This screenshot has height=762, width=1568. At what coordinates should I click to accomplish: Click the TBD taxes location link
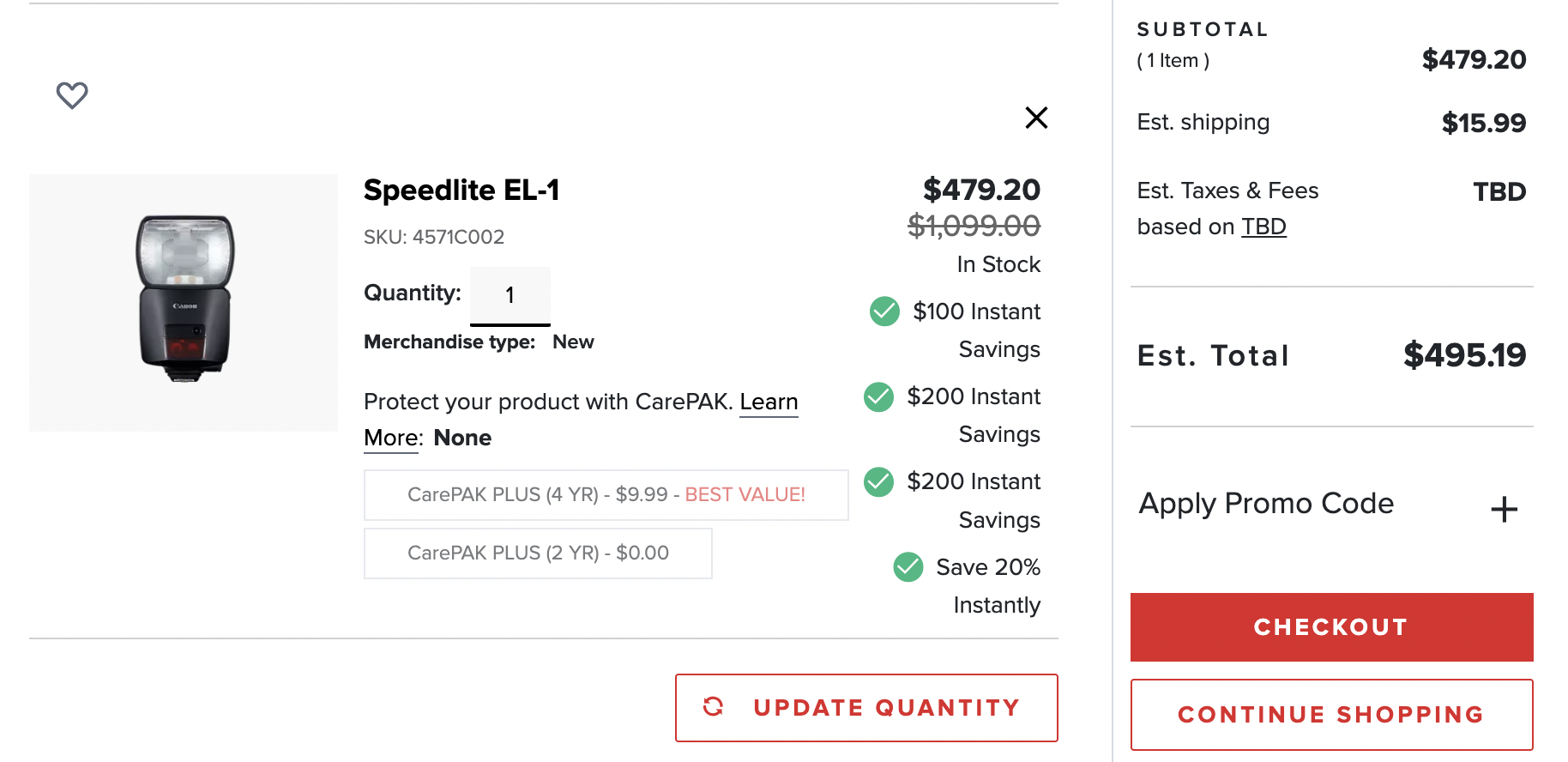click(x=1263, y=227)
